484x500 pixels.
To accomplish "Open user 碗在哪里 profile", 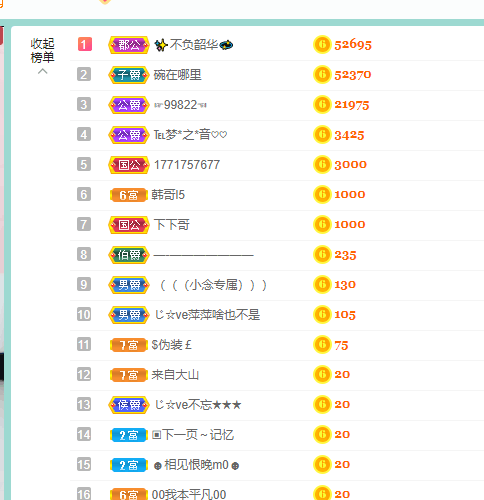I will (x=177, y=75).
